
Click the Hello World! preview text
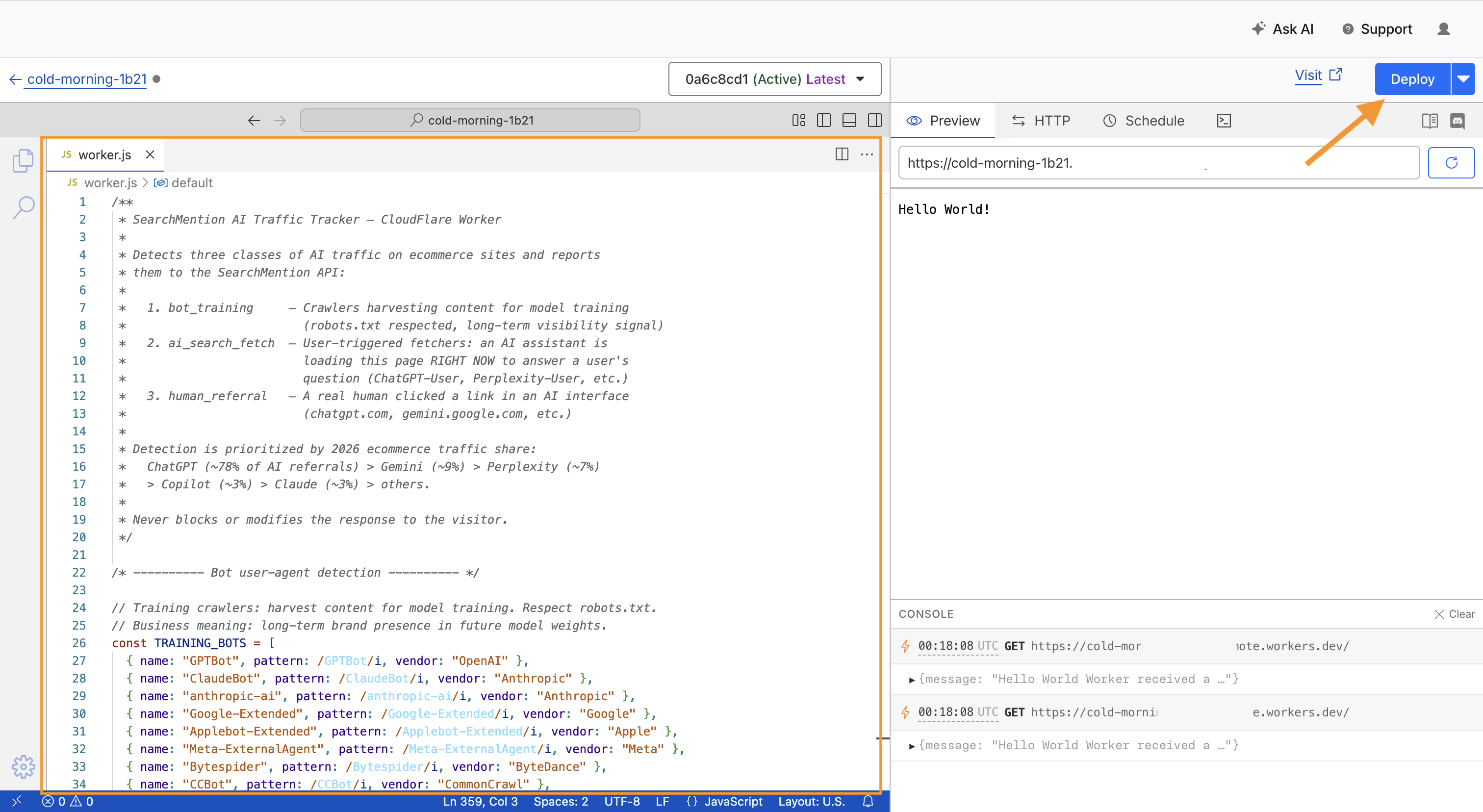pos(944,209)
